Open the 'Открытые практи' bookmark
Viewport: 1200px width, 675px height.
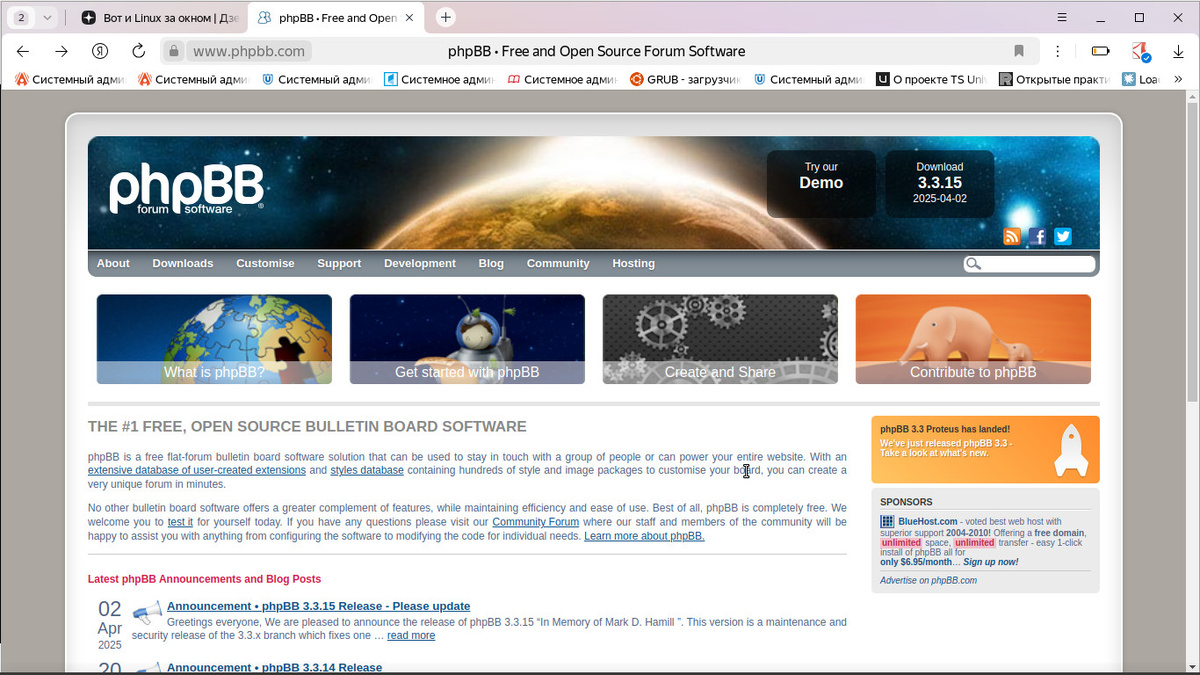click(1054, 79)
